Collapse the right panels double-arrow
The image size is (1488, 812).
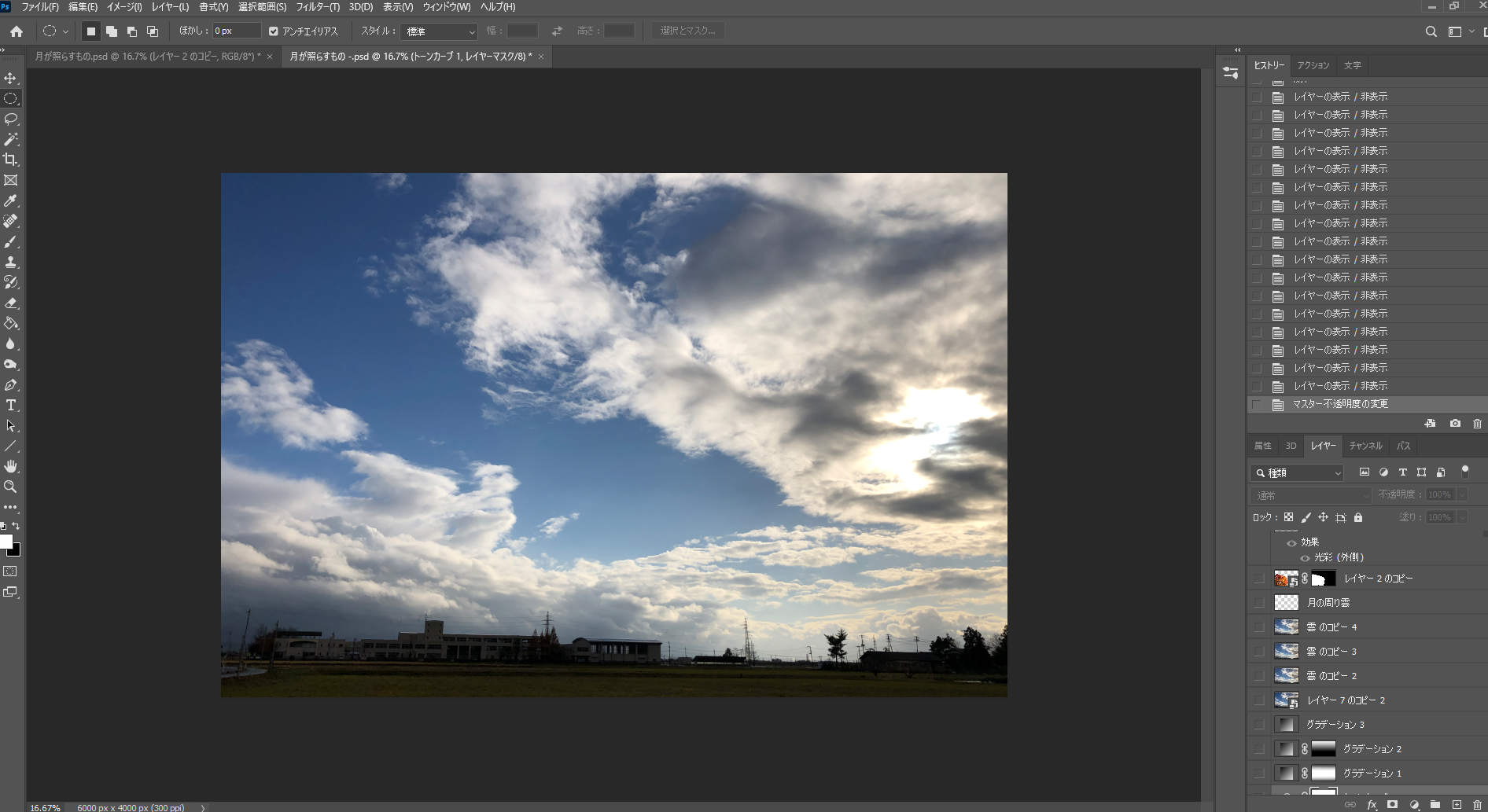(1237, 50)
